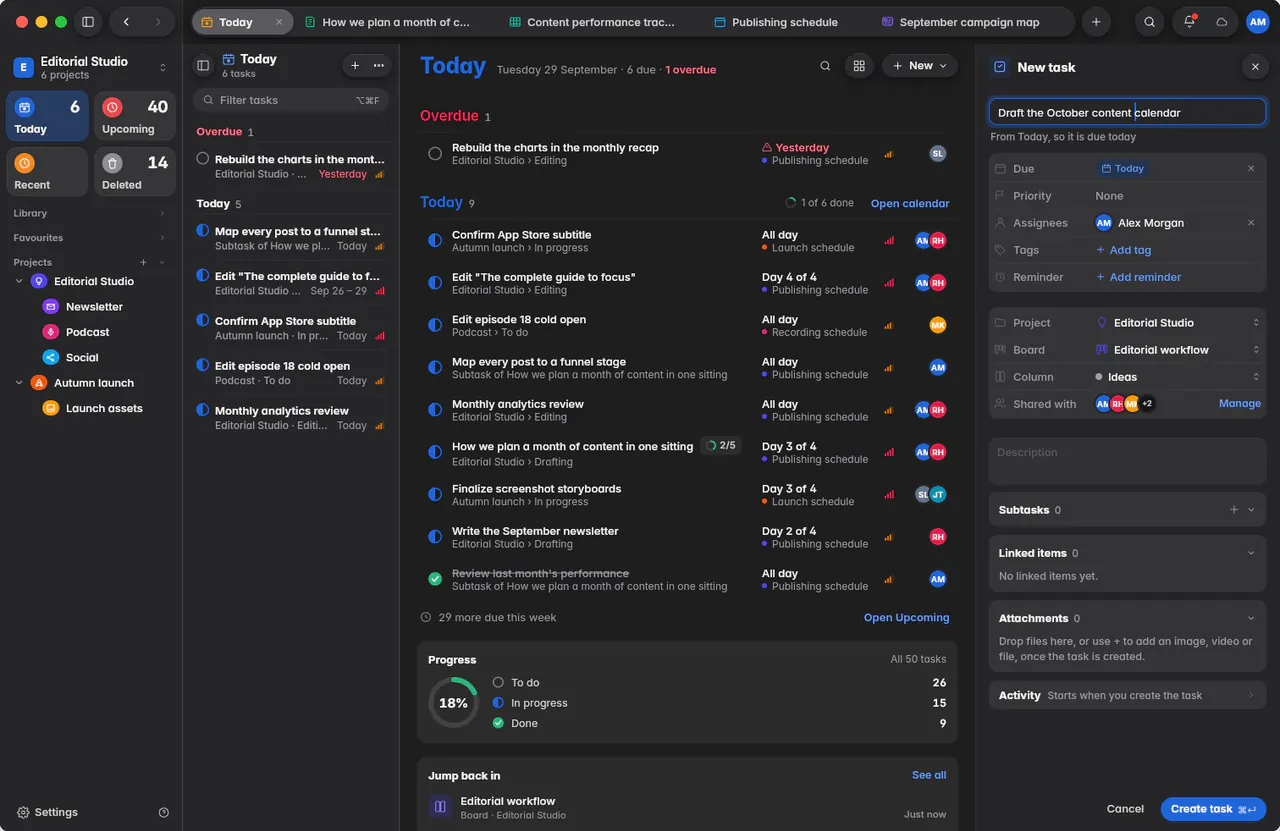Add a subtask with the plus icon
This screenshot has width=1280, height=831.
point(1233,510)
